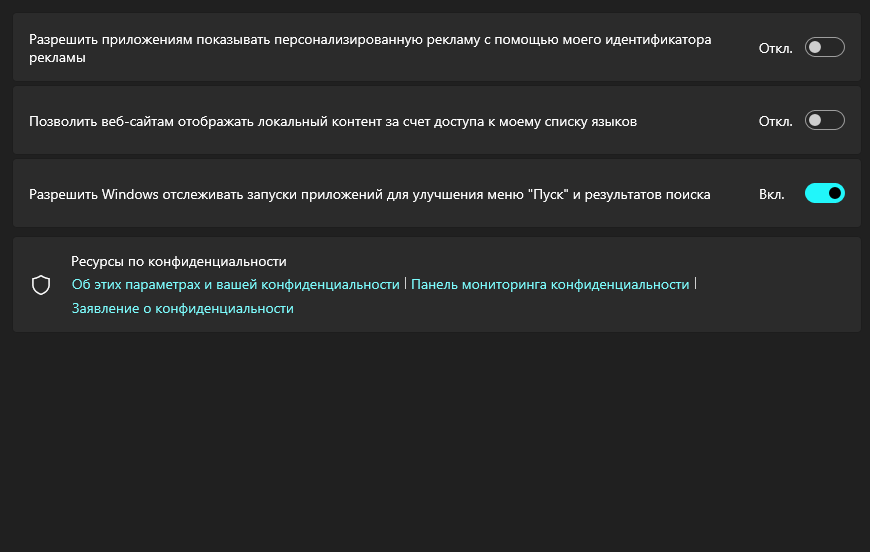Click "Вкл." label beside app tracking toggle
This screenshot has height=552, width=870.
[x=771, y=194]
